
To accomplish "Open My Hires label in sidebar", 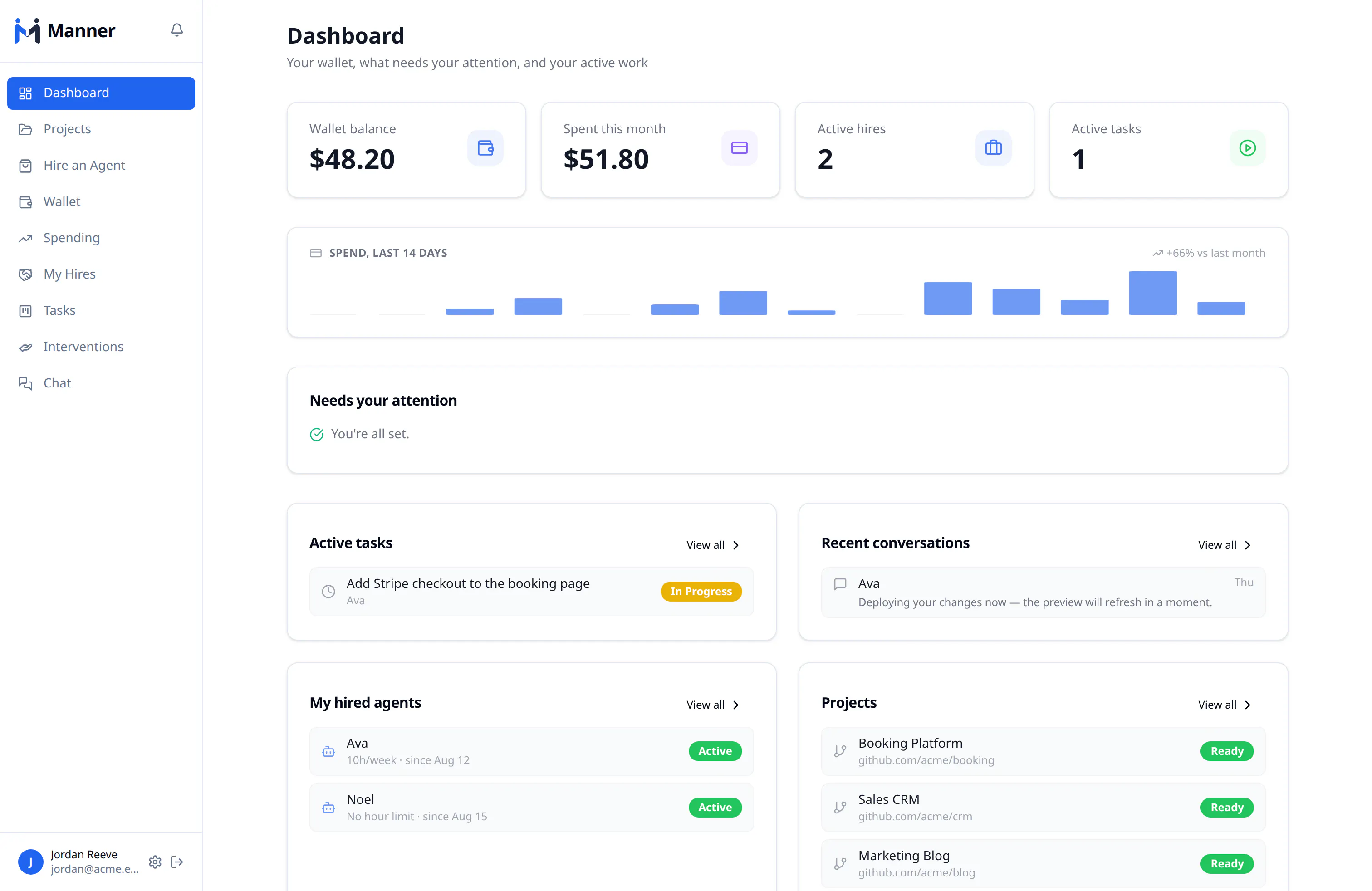I will 70,274.
